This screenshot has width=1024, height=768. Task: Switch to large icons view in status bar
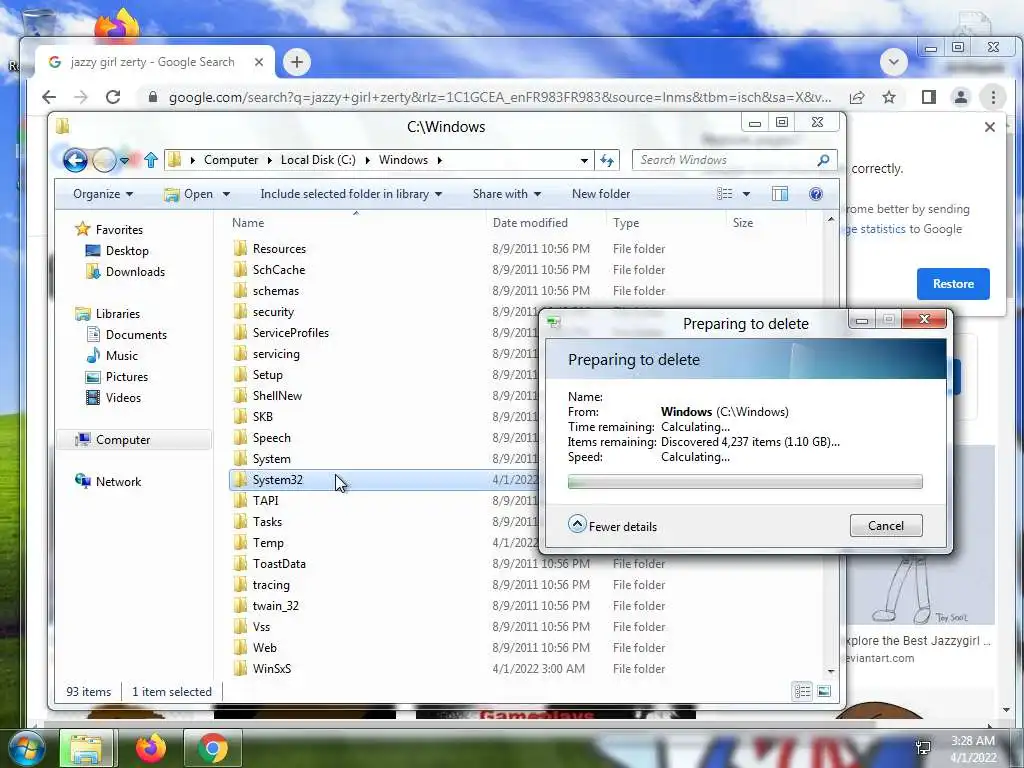pyautogui.click(x=824, y=691)
